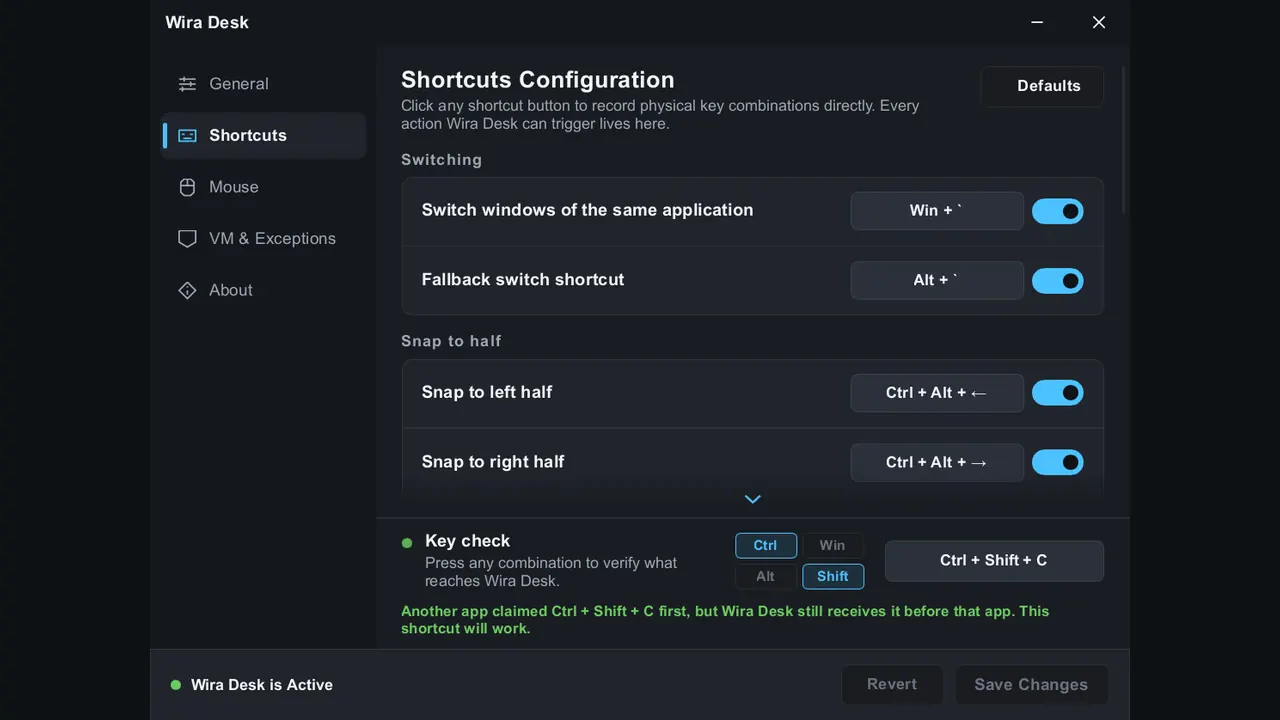
Task: Click Save Changes button
Action: tap(1031, 685)
